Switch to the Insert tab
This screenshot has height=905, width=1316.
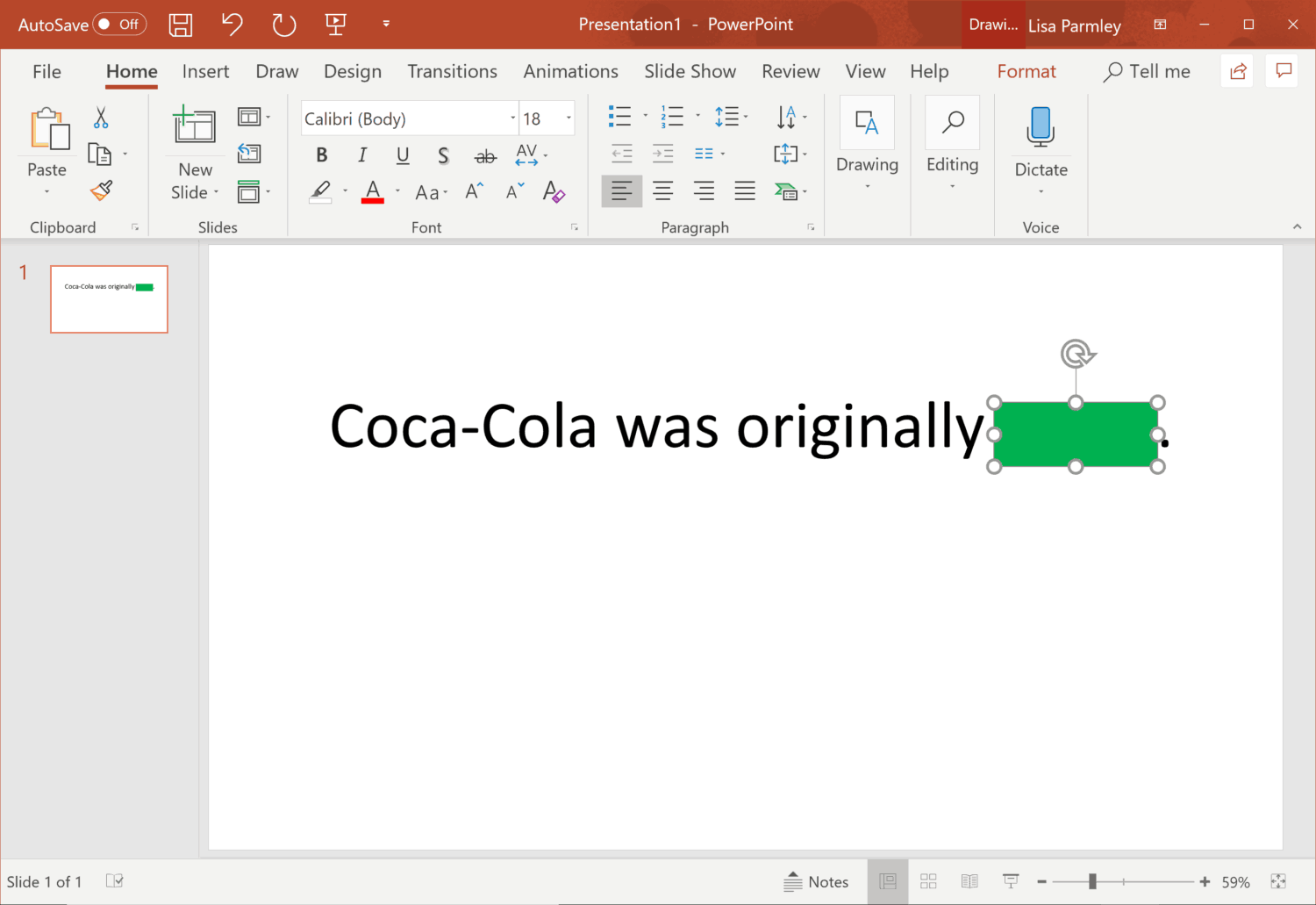tap(205, 72)
